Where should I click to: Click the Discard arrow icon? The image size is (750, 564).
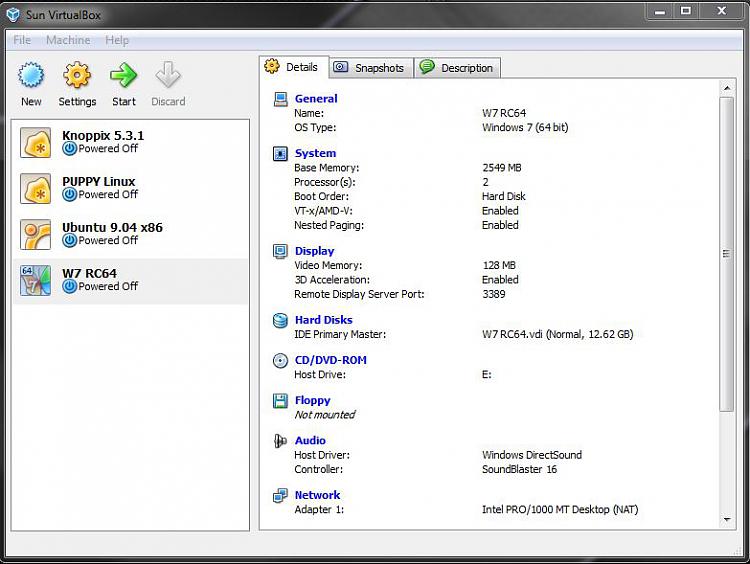pyautogui.click(x=168, y=75)
